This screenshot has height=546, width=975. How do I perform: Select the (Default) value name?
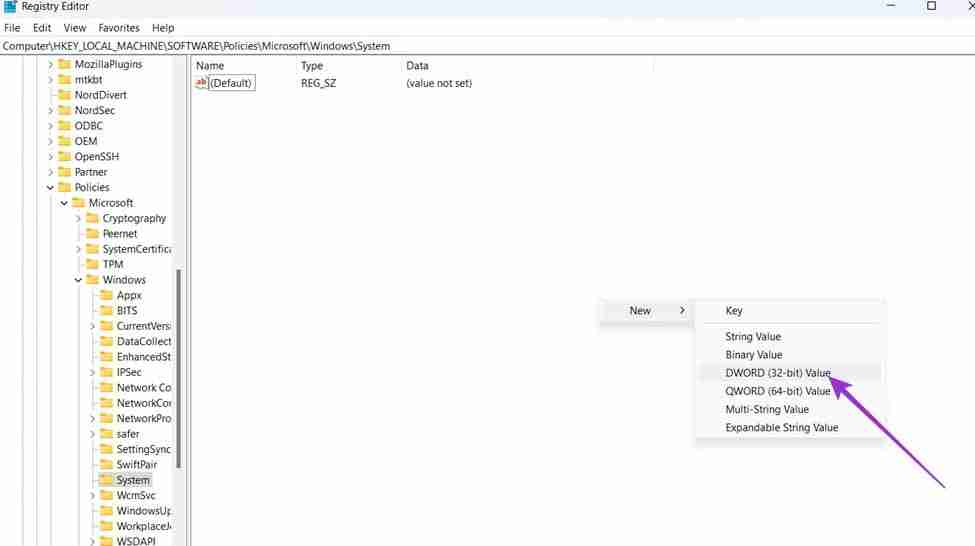[231, 83]
